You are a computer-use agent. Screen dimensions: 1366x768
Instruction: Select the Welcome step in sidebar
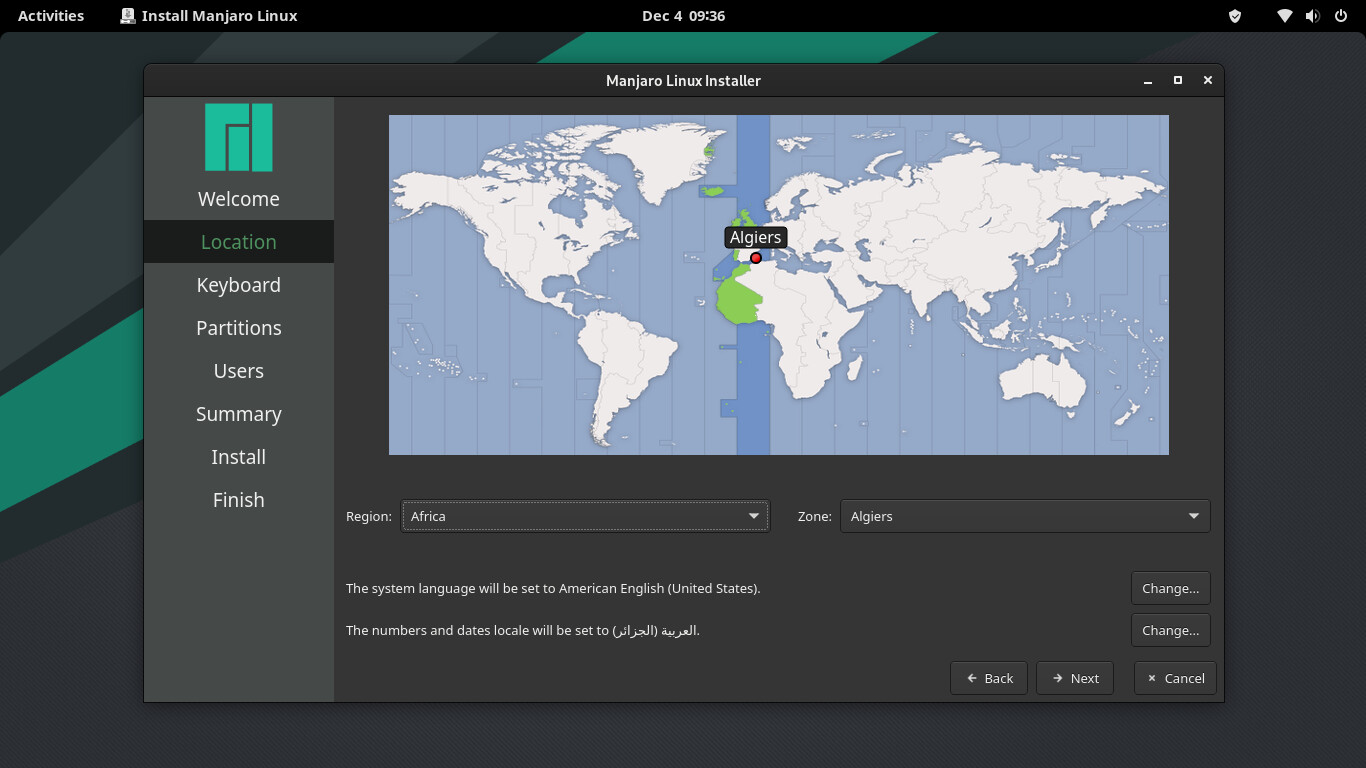(x=238, y=199)
